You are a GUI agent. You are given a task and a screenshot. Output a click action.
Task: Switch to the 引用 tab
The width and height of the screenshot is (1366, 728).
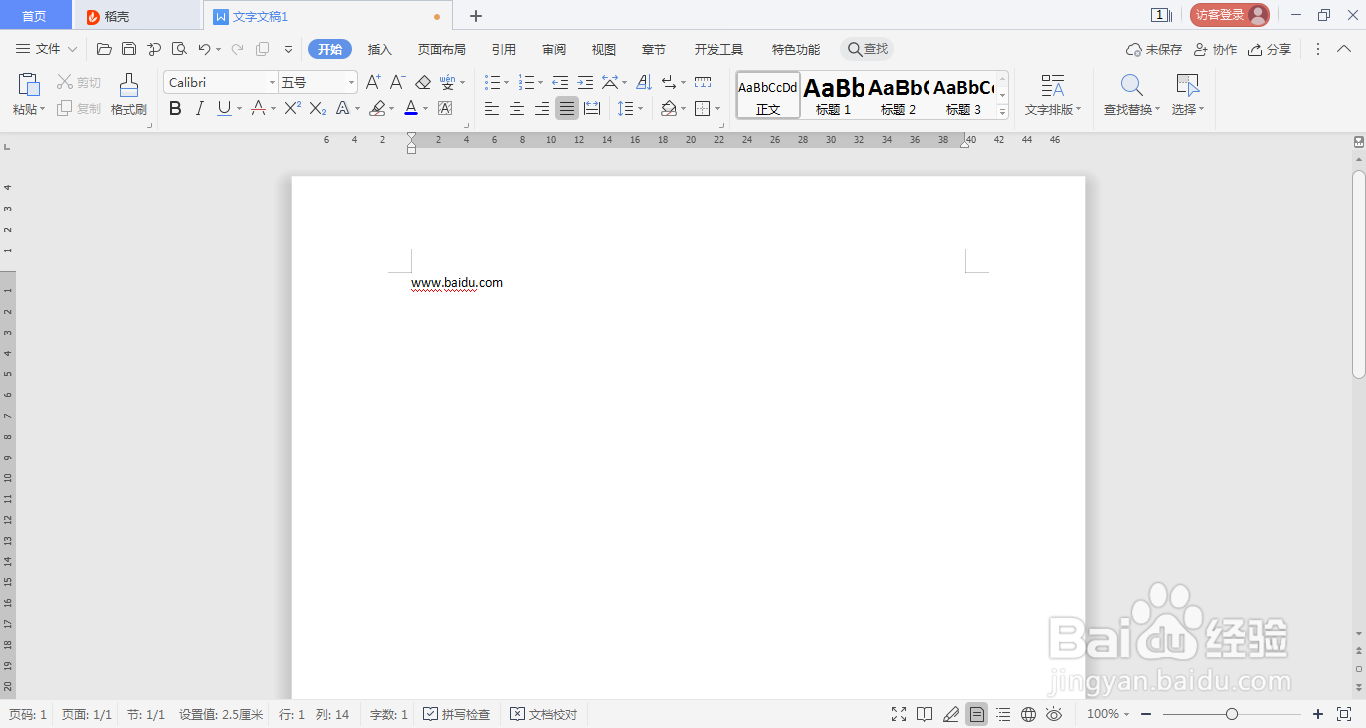tap(504, 49)
